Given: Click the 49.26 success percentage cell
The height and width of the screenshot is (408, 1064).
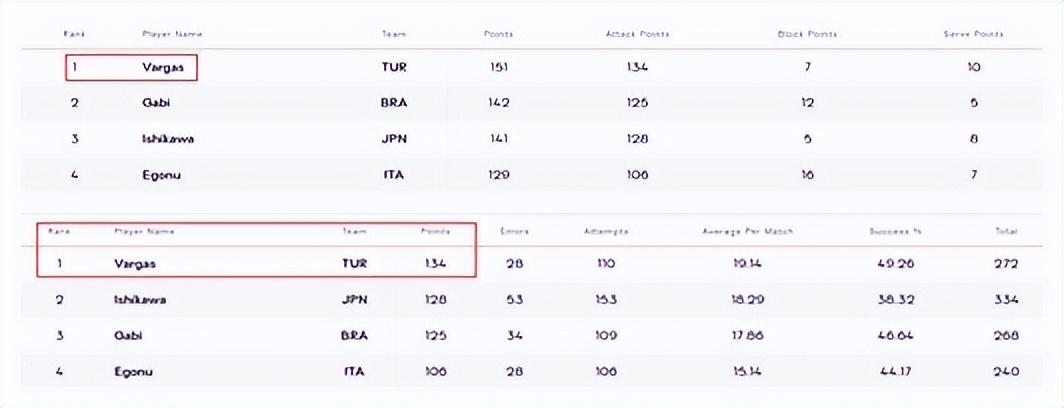Looking at the screenshot, I should [893, 264].
